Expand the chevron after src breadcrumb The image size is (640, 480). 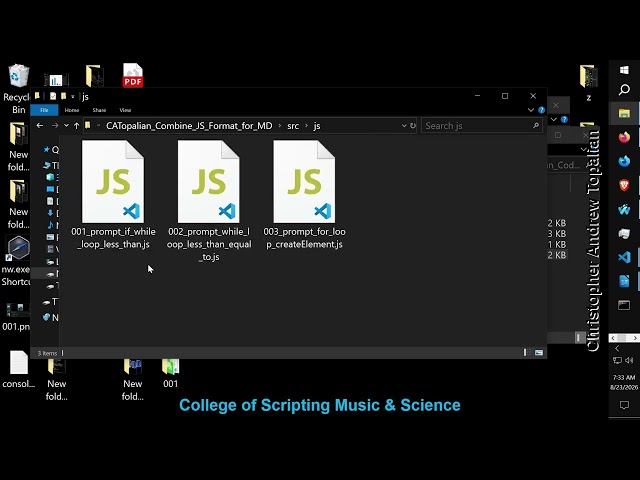307,126
